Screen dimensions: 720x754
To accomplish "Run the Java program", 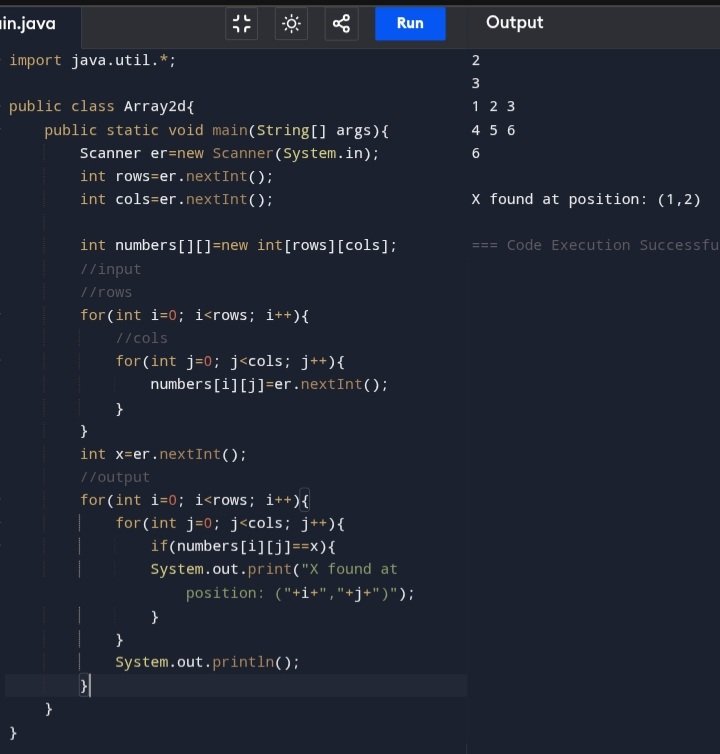I will click(x=410, y=24).
